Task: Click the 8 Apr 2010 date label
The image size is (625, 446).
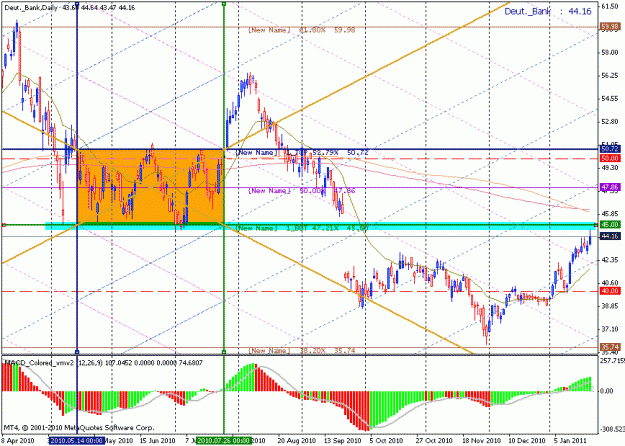Action: click(18, 440)
